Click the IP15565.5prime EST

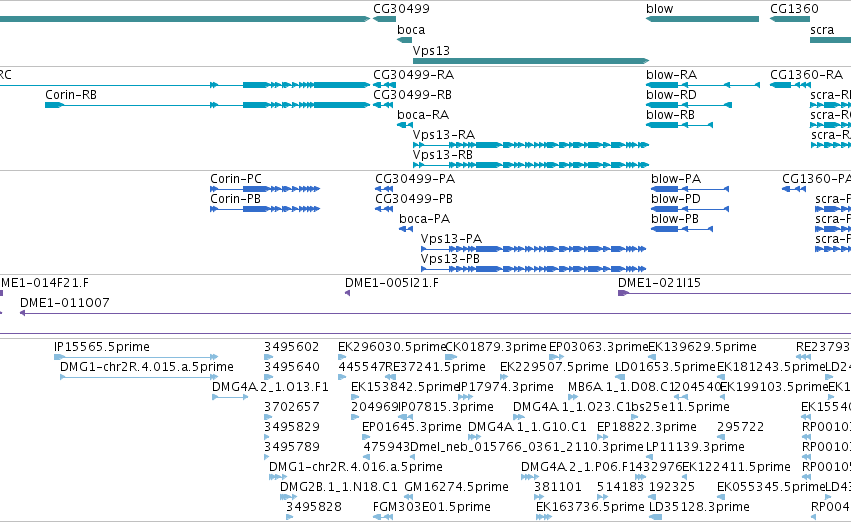tap(136, 357)
